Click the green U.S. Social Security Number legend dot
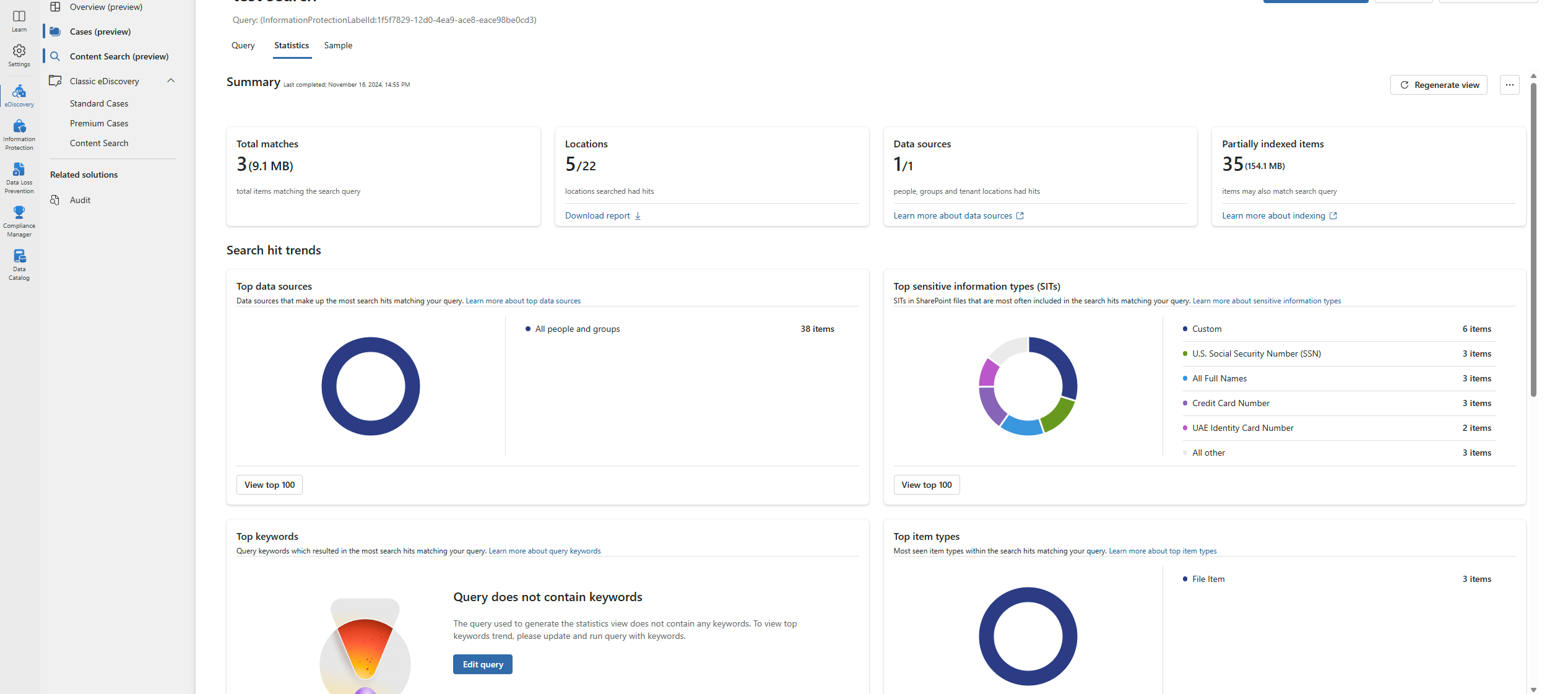The image size is (1568, 694). pyautogui.click(x=1185, y=354)
